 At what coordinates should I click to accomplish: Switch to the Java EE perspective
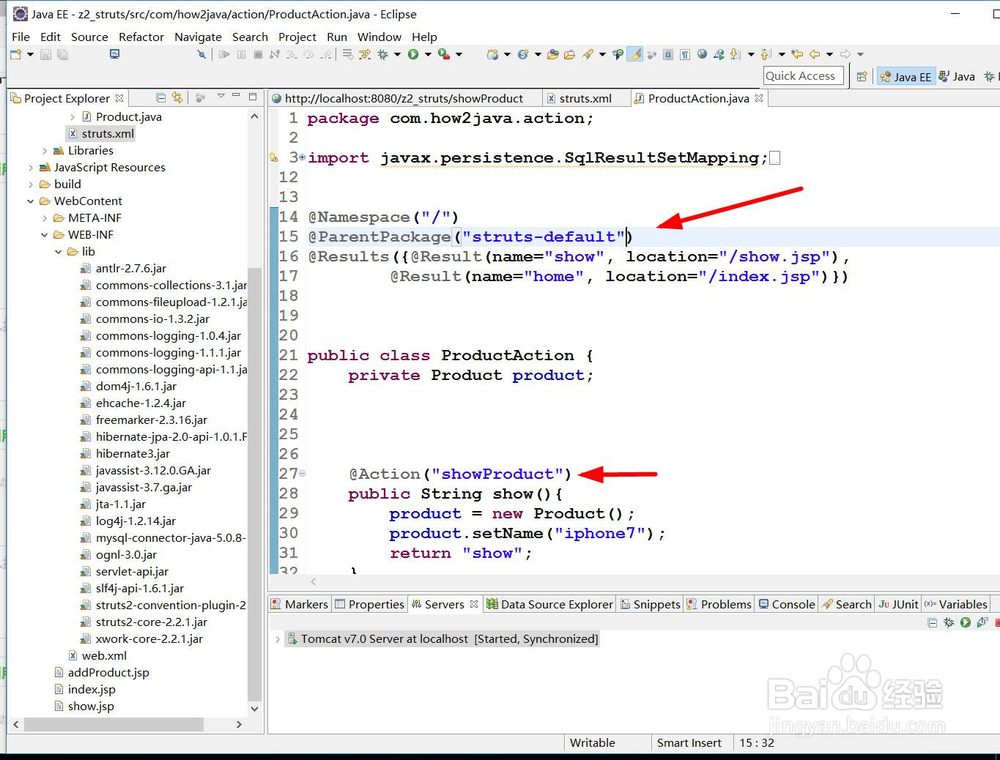[905, 77]
